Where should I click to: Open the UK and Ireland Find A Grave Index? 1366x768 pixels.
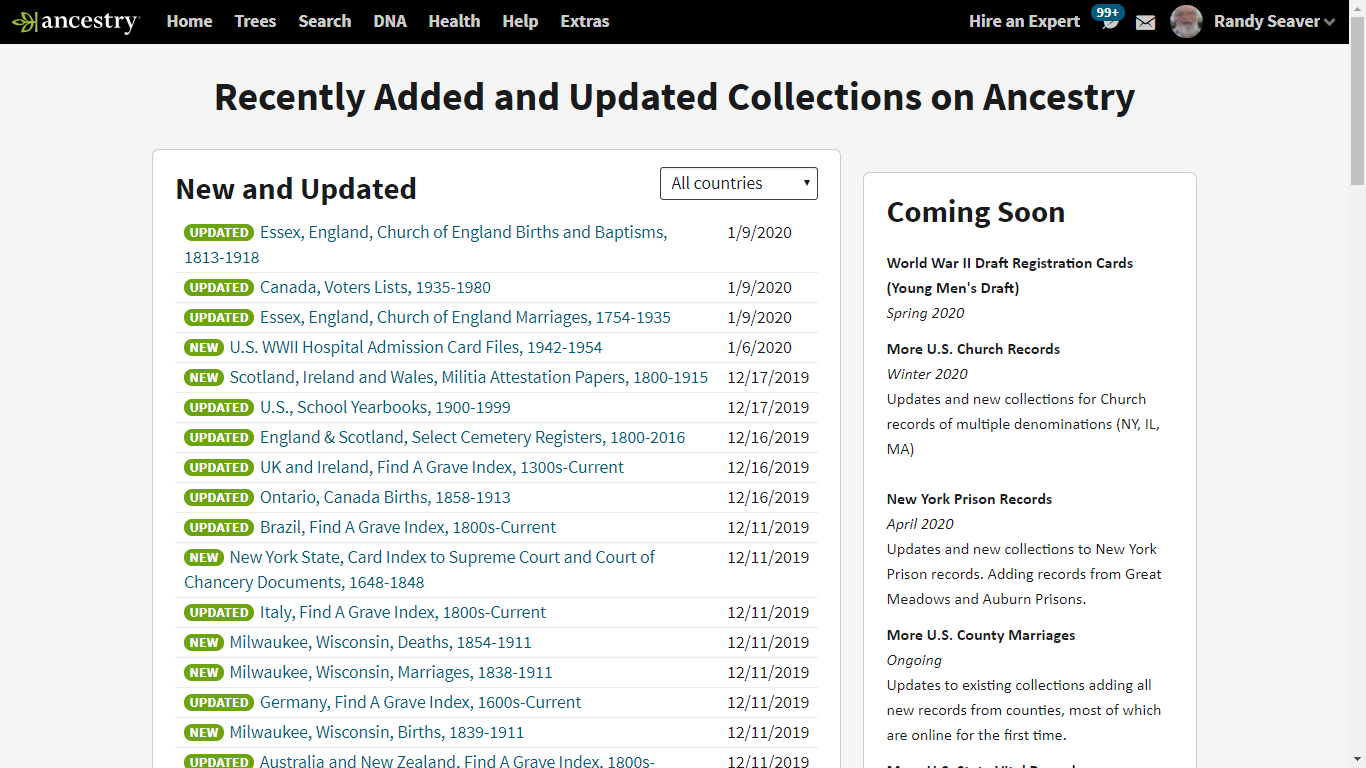point(441,467)
